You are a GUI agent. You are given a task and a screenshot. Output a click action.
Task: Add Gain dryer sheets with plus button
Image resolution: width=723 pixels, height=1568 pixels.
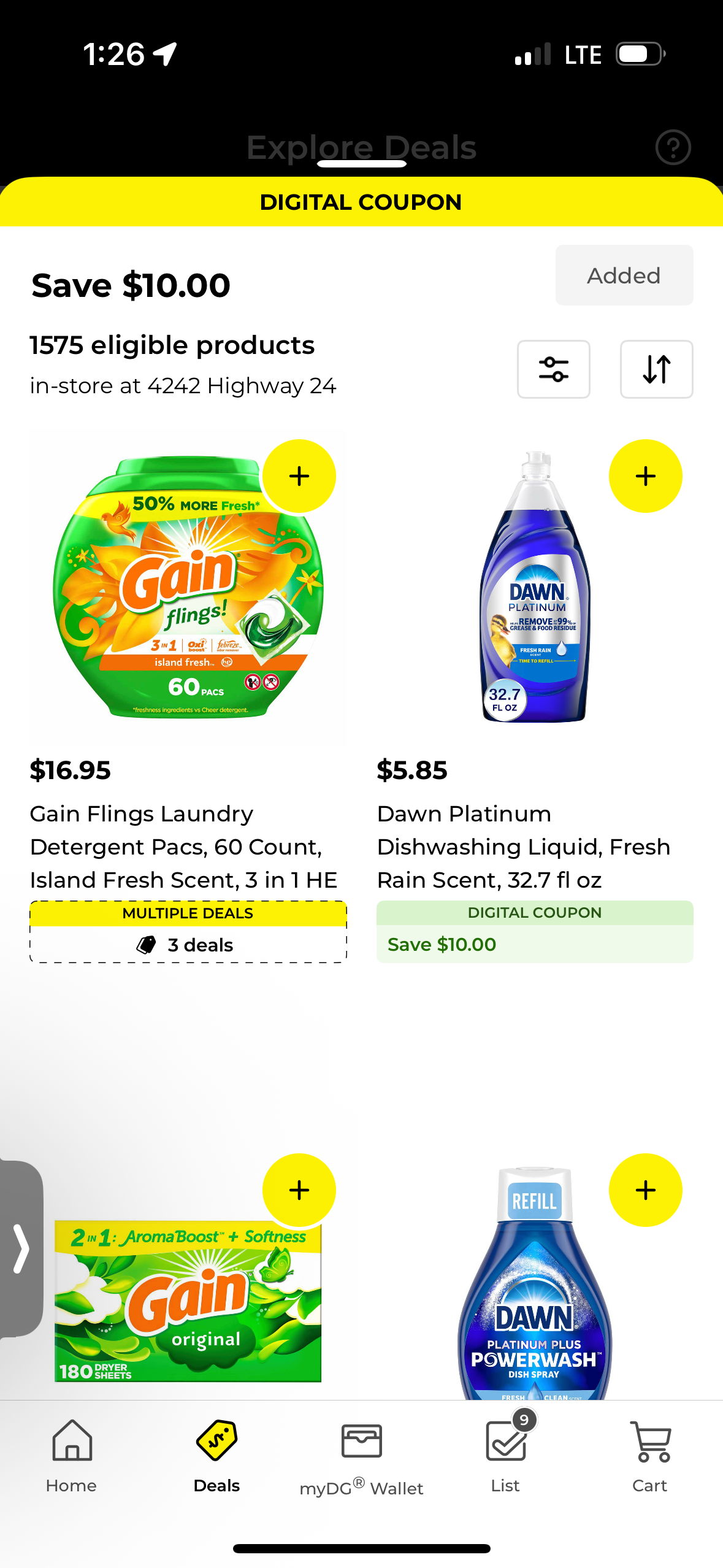point(299,1190)
